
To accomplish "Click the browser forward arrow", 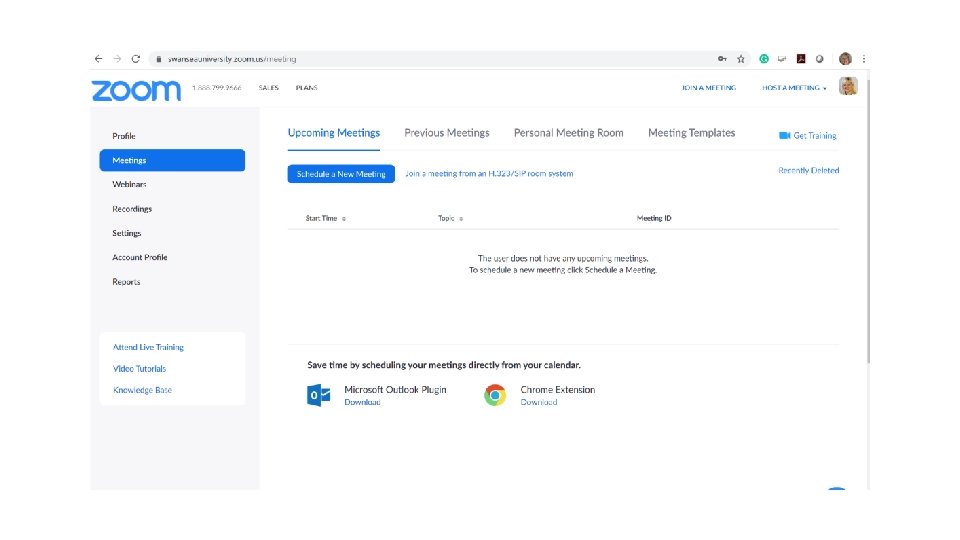I will click(117, 59).
